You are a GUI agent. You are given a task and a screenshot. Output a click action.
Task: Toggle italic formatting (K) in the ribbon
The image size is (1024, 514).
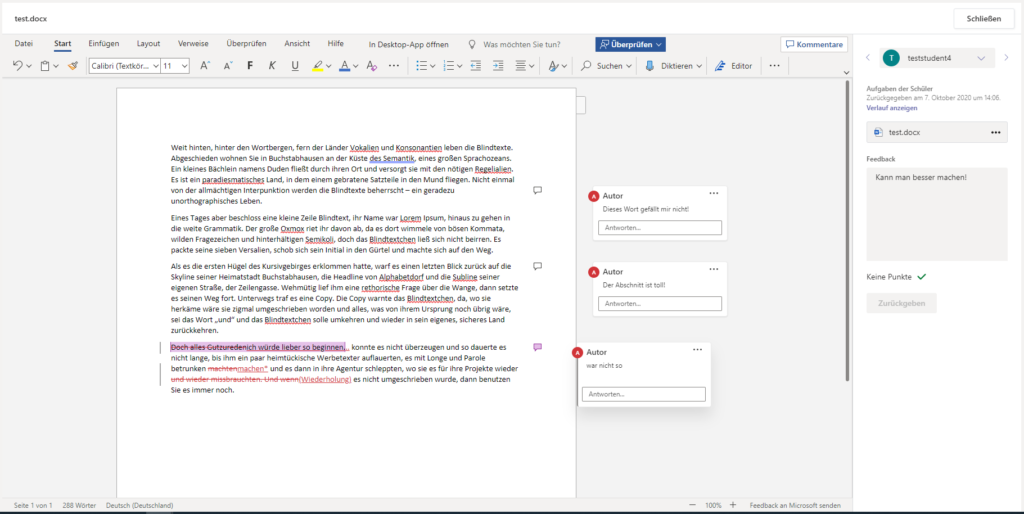[x=272, y=66]
